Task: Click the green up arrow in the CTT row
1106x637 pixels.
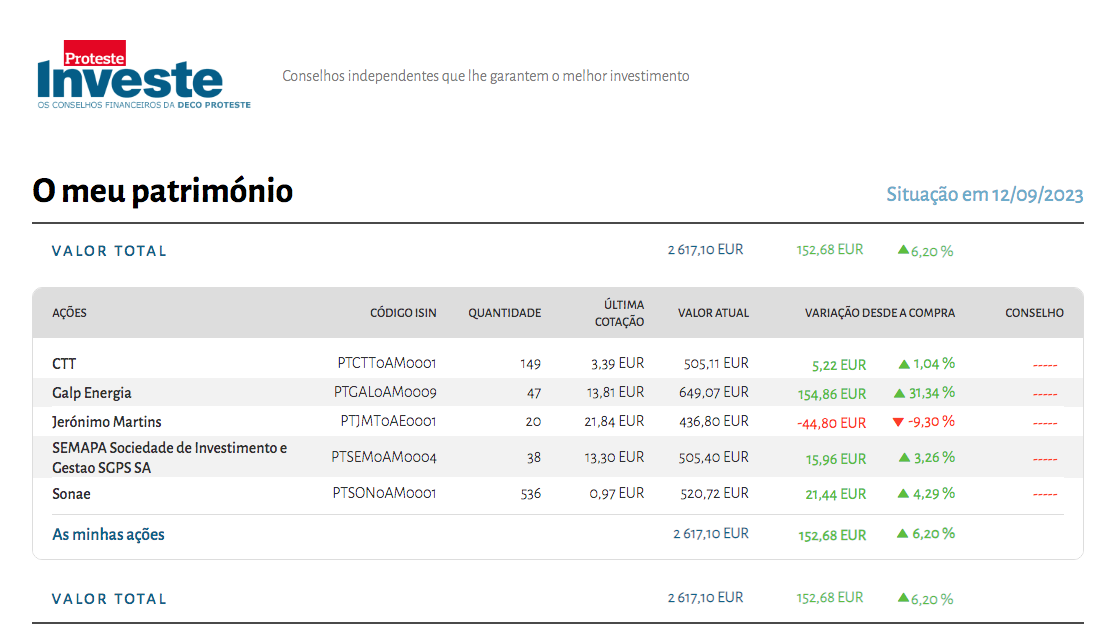Action: coord(904,364)
